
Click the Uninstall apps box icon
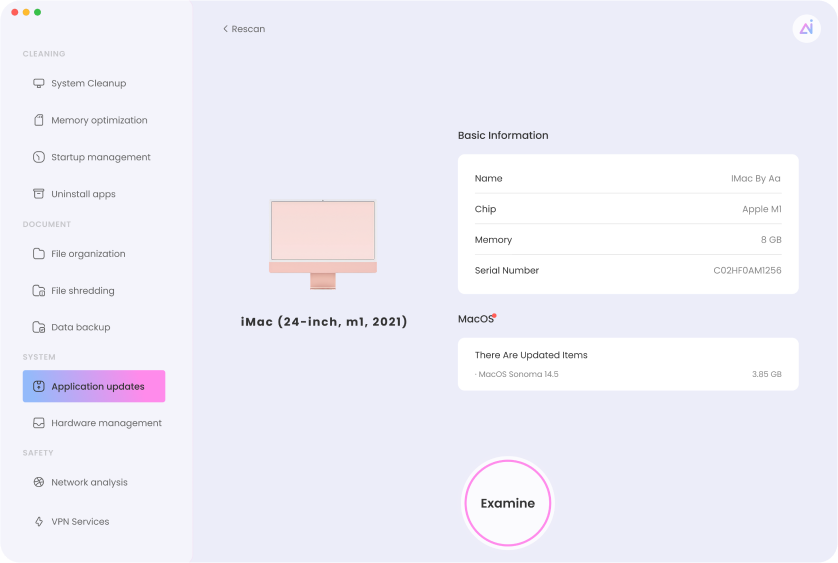38,194
